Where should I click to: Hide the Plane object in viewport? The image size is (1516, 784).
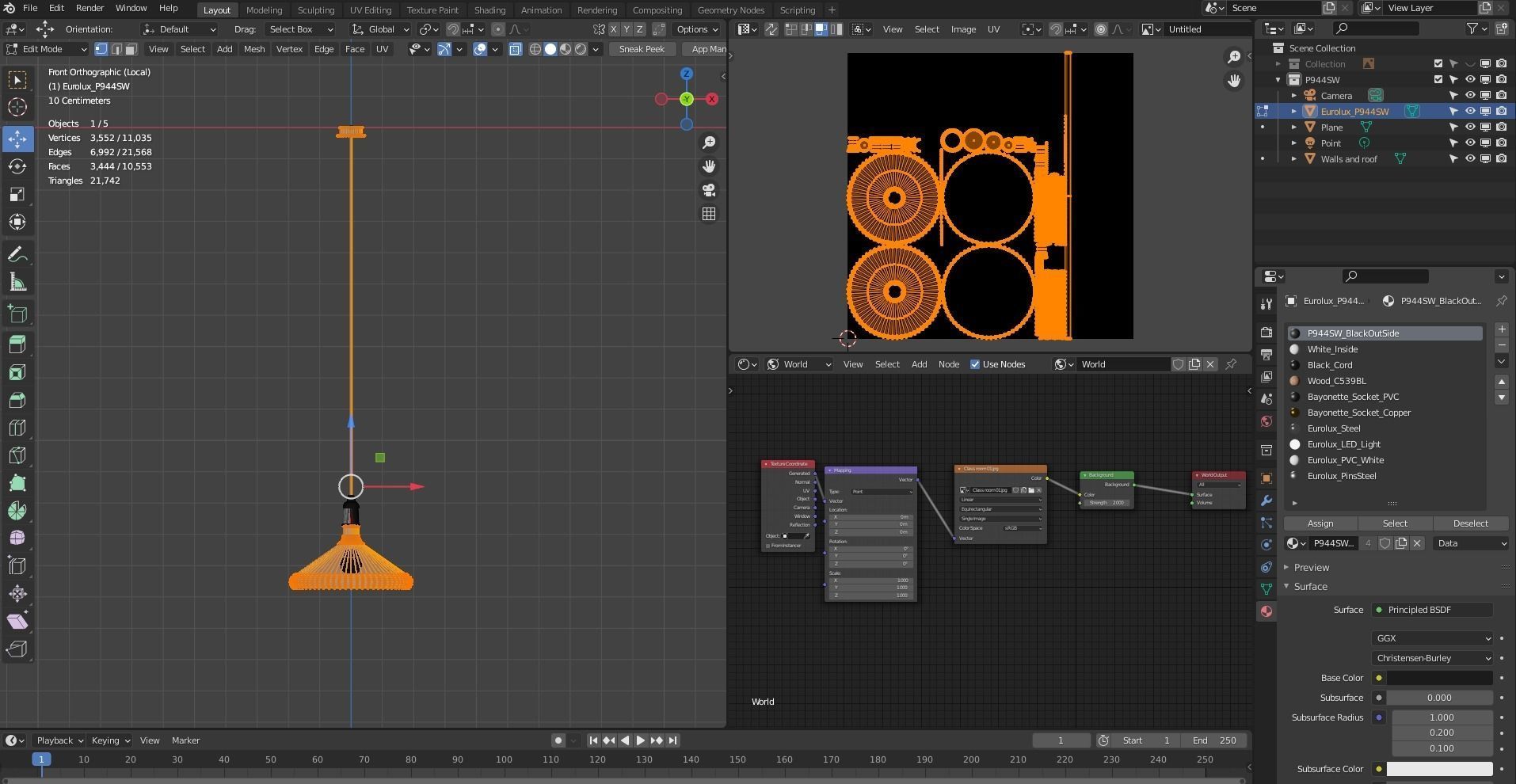click(1470, 127)
